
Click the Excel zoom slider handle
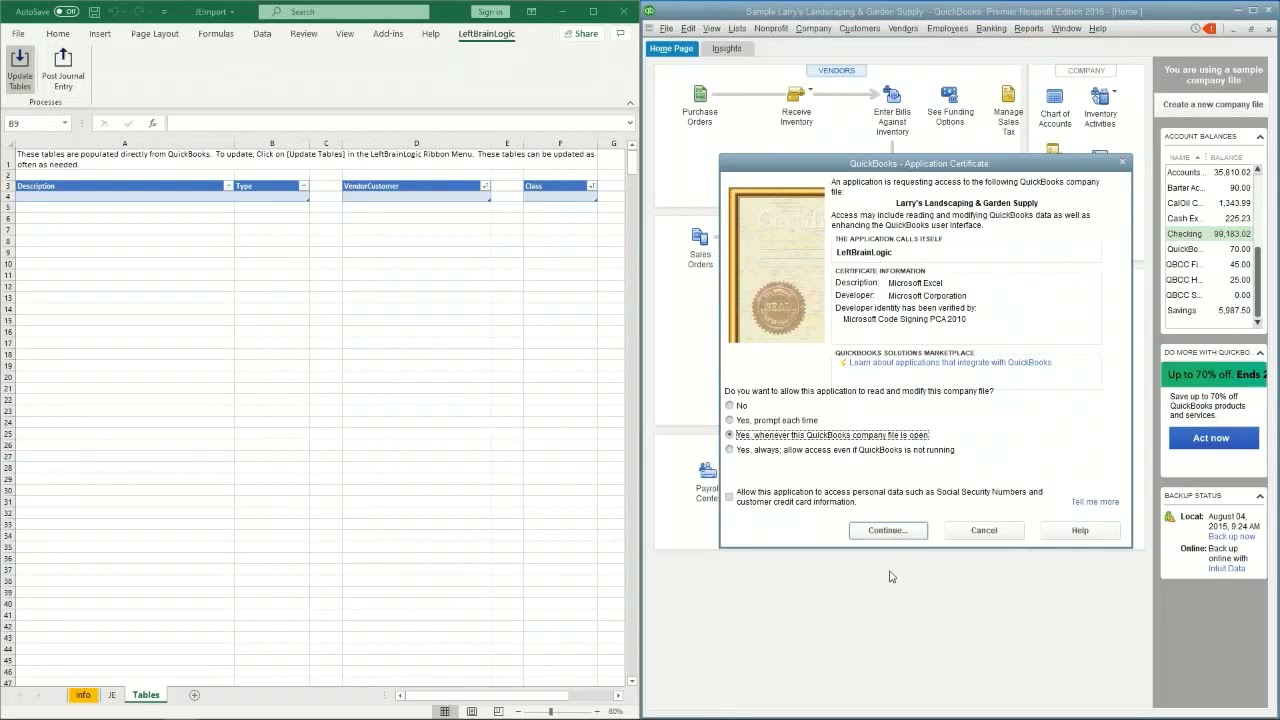550,711
